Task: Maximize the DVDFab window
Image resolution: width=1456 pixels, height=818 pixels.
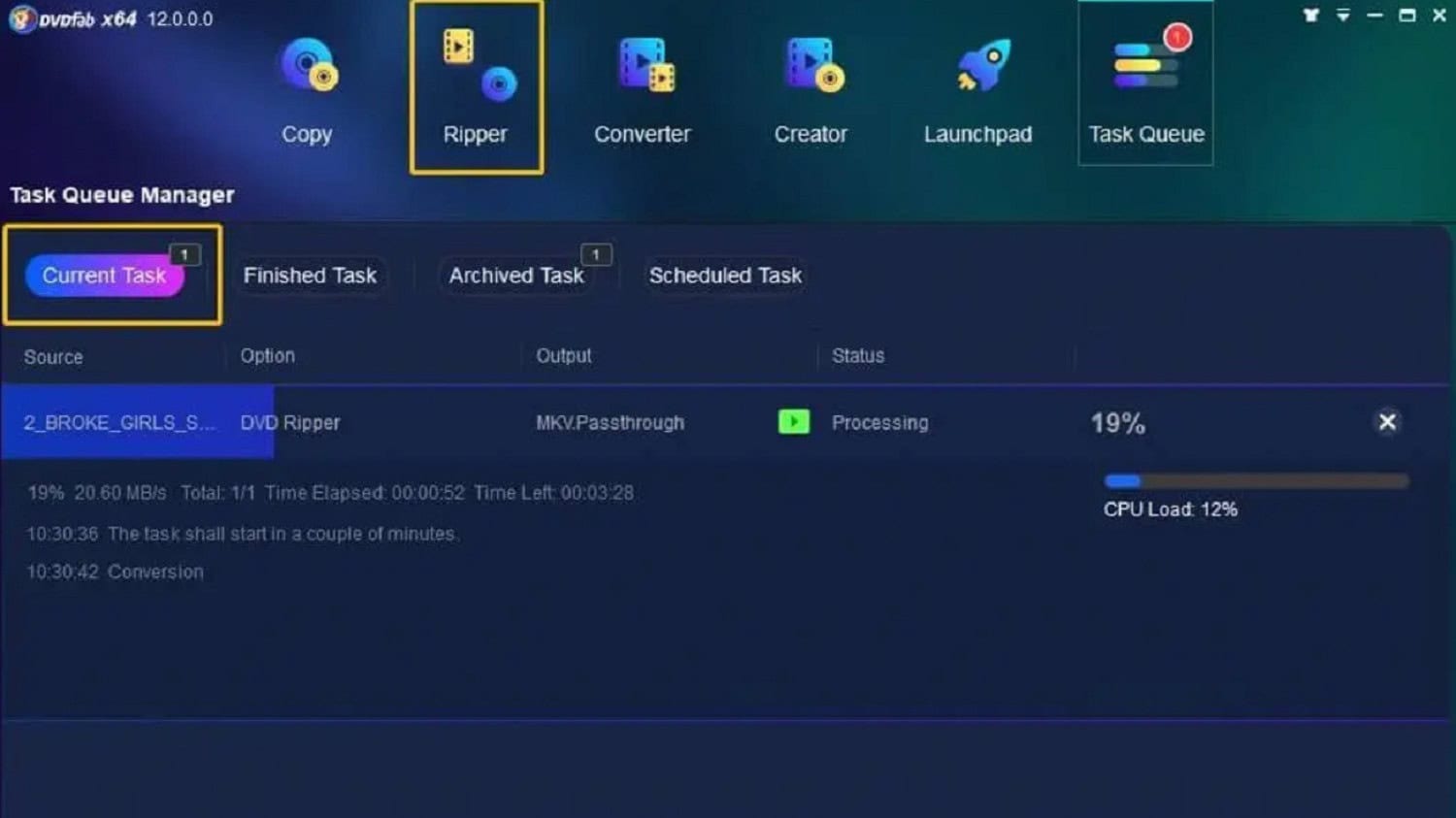Action: (1407, 16)
